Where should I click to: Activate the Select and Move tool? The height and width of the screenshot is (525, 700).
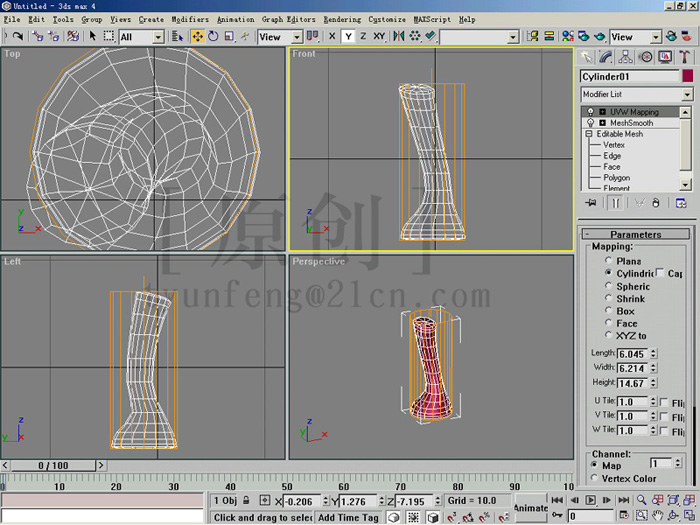point(197,37)
